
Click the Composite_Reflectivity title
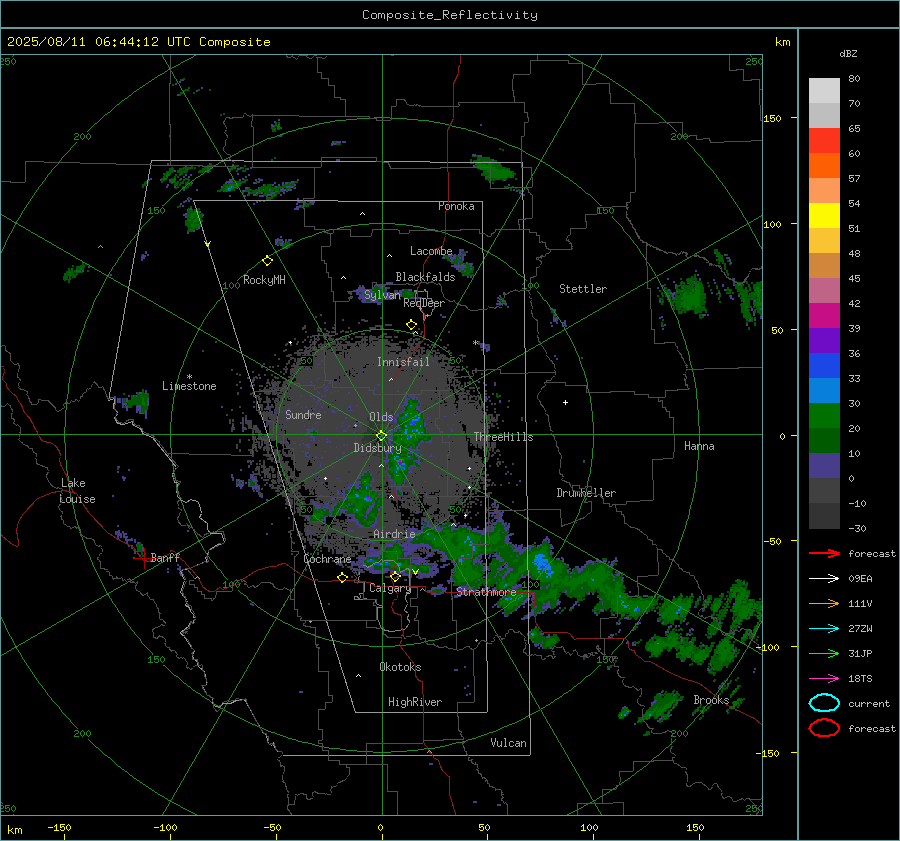coord(449,15)
